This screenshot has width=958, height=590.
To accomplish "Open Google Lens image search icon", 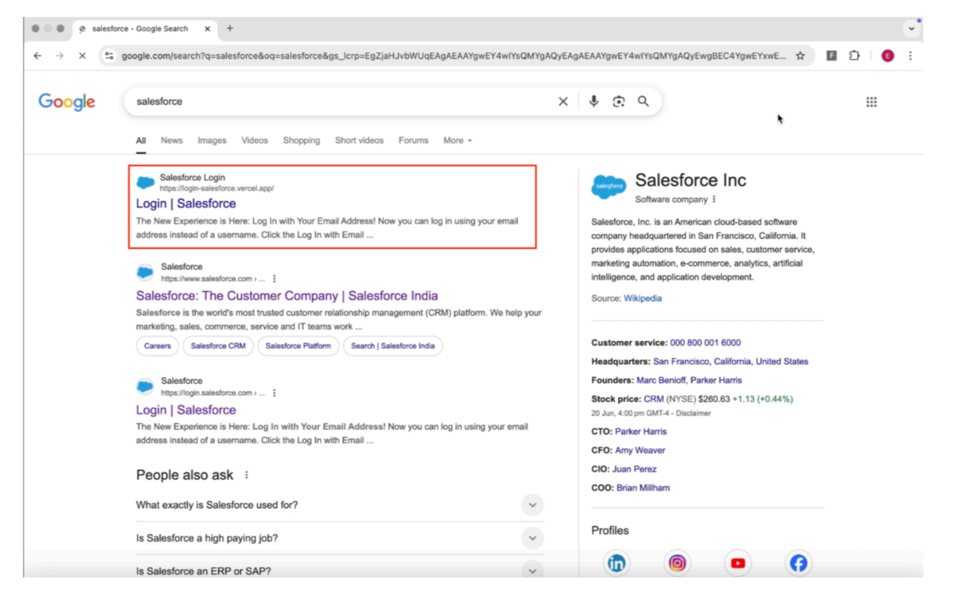I will (618, 101).
